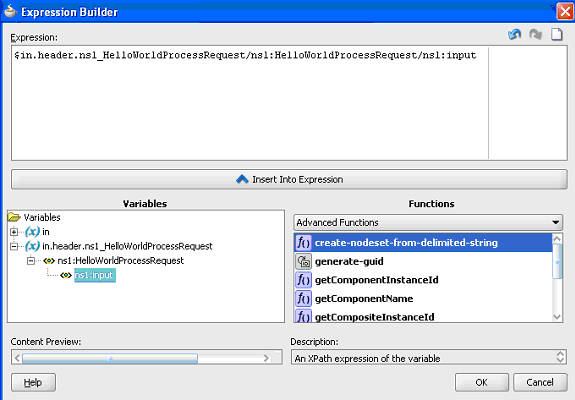Select in.header.ns1_HelloWorldProcessRequest variable
Screen dimensions: 575x400
(127, 246)
